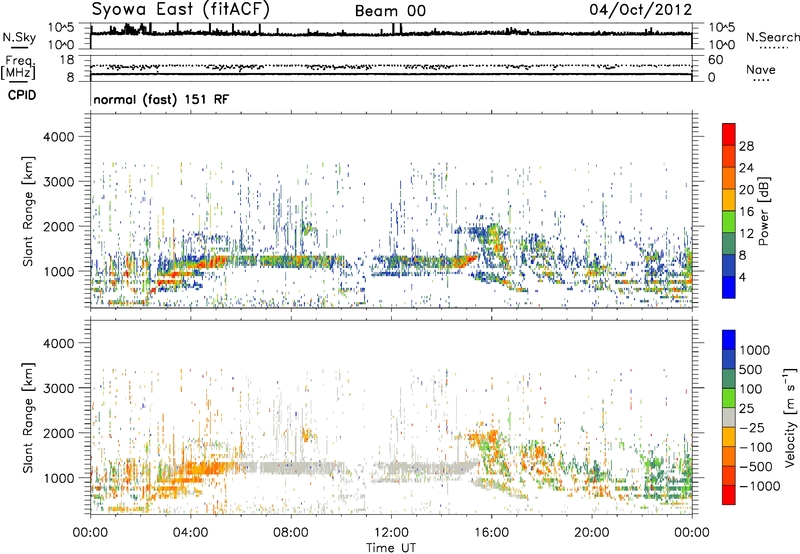This screenshot has height=554, width=800.
Task: Select the "CPID" row label
Action: tap(22, 95)
